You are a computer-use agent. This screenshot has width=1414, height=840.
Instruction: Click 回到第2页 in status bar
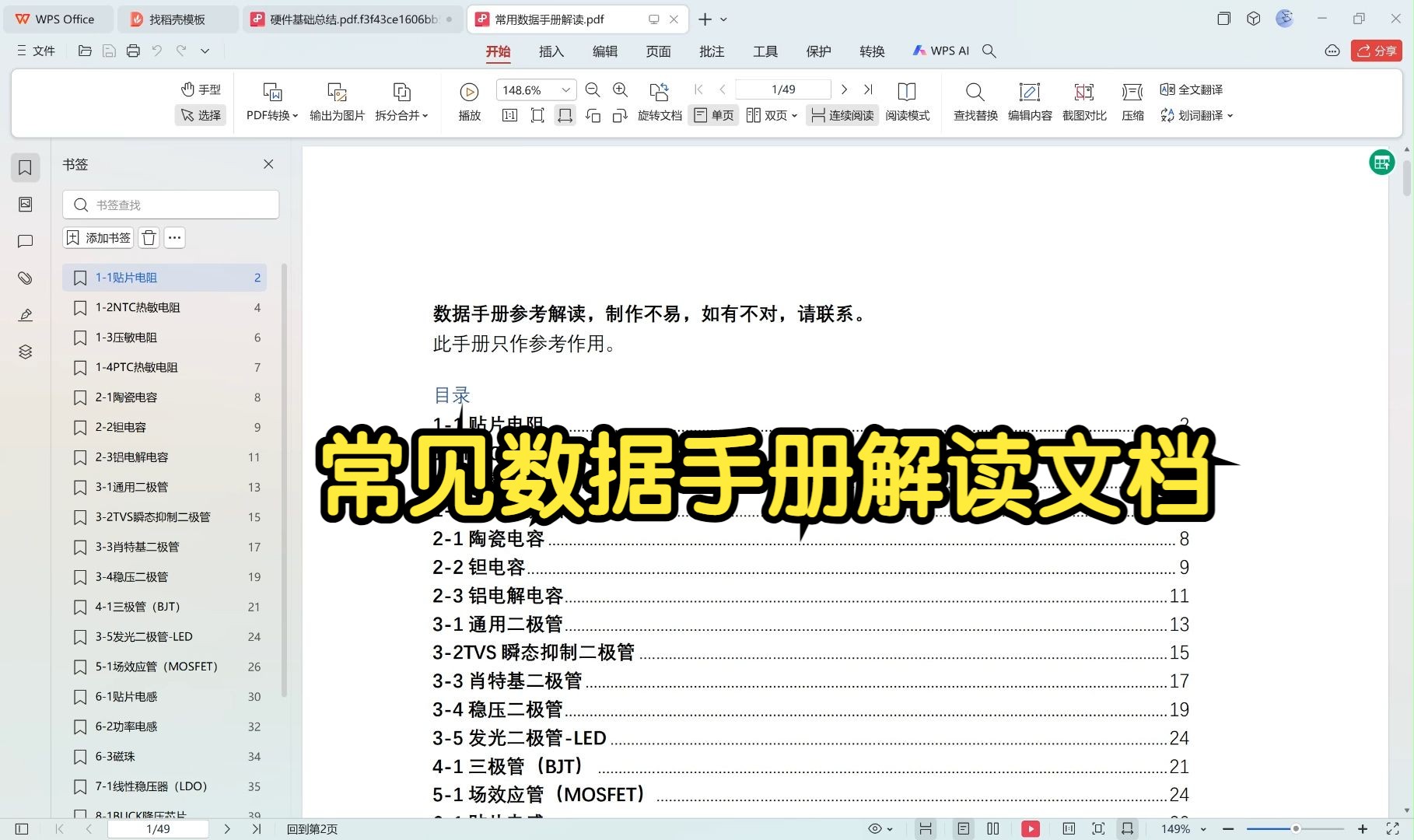(x=313, y=829)
